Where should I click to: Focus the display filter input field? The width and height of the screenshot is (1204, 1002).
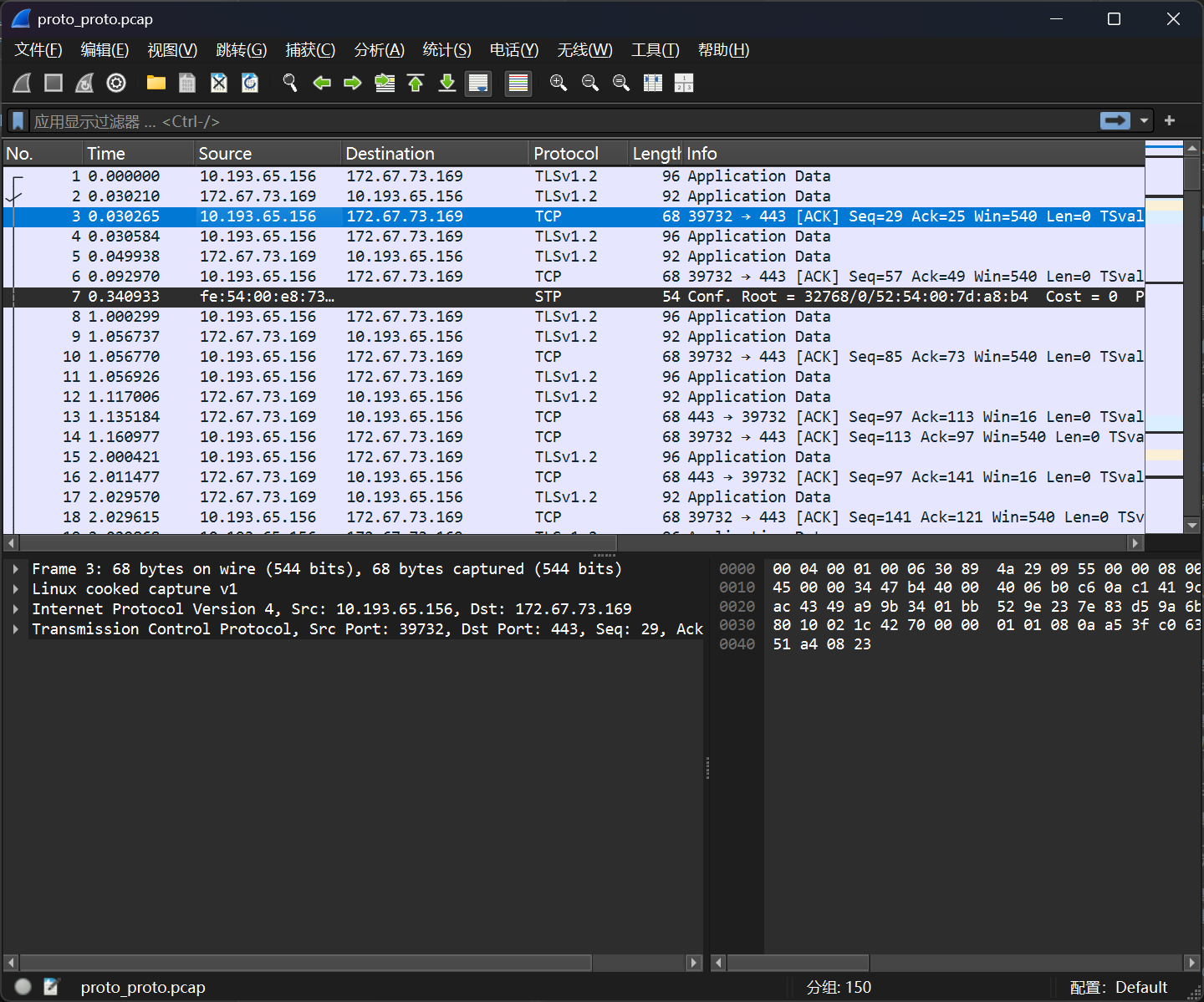click(x=564, y=121)
